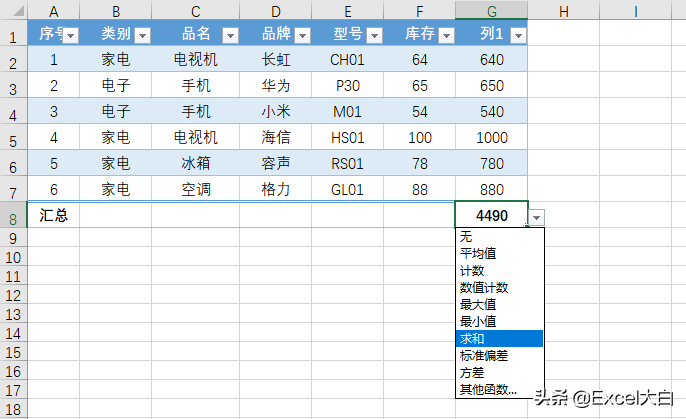
Task: Click the cell containing 冰箱
Action: (196, 163)
